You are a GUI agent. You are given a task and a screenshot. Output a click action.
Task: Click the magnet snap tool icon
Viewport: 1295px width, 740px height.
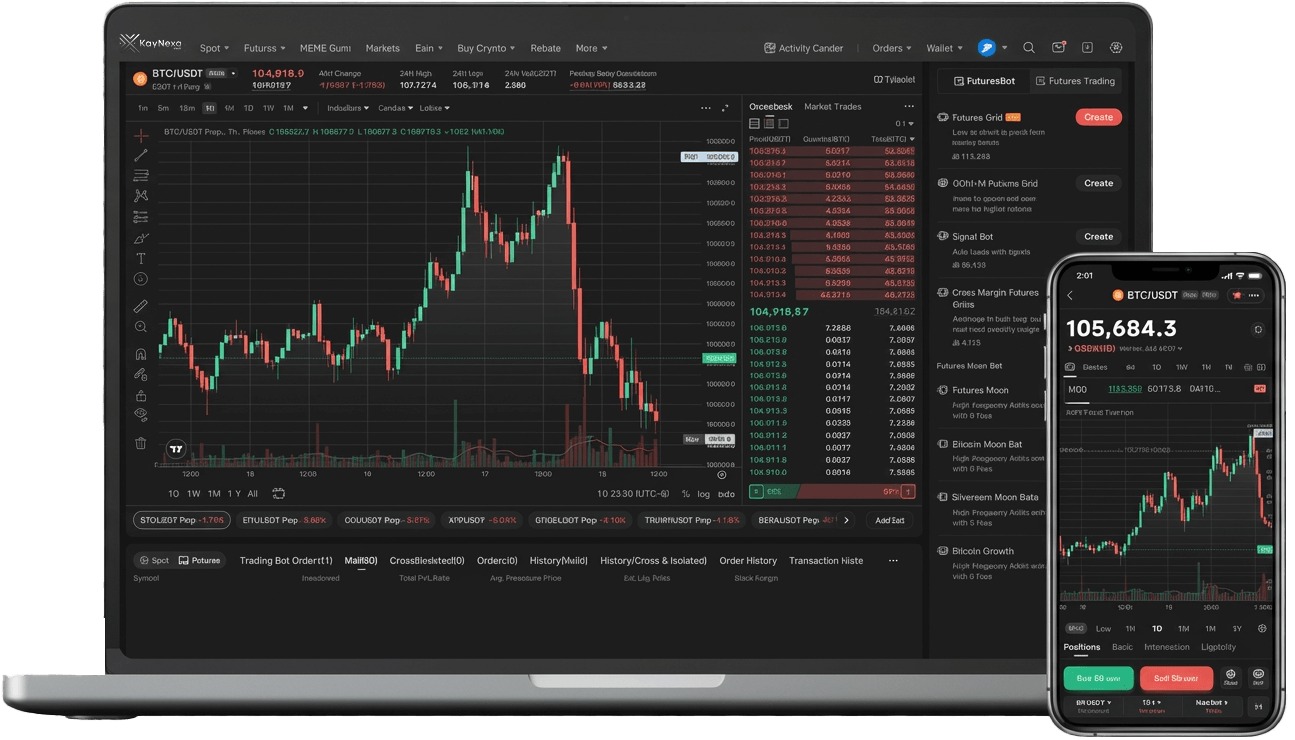141,353
